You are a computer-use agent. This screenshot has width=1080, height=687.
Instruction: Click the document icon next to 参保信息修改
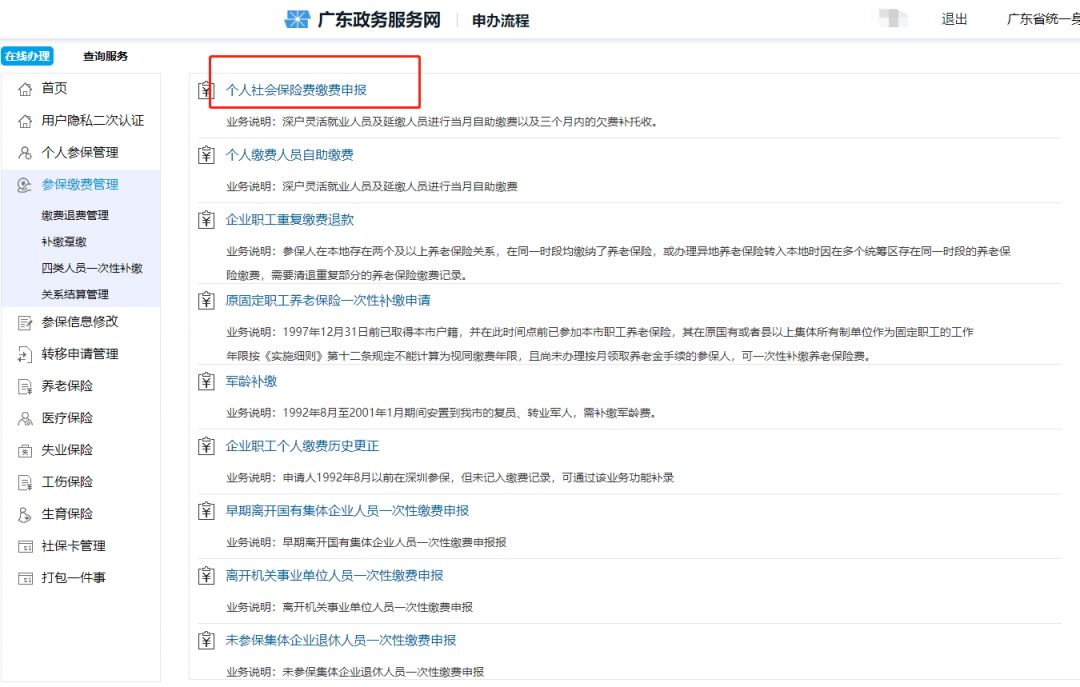tap(24, 322)
